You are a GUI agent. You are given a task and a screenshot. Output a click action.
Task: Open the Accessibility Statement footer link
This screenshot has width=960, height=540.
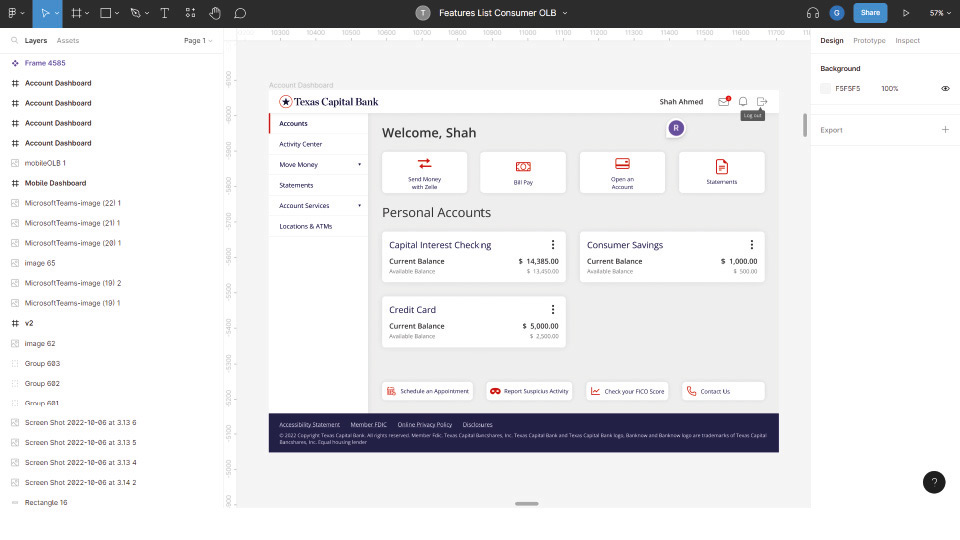tap(309, 424)
